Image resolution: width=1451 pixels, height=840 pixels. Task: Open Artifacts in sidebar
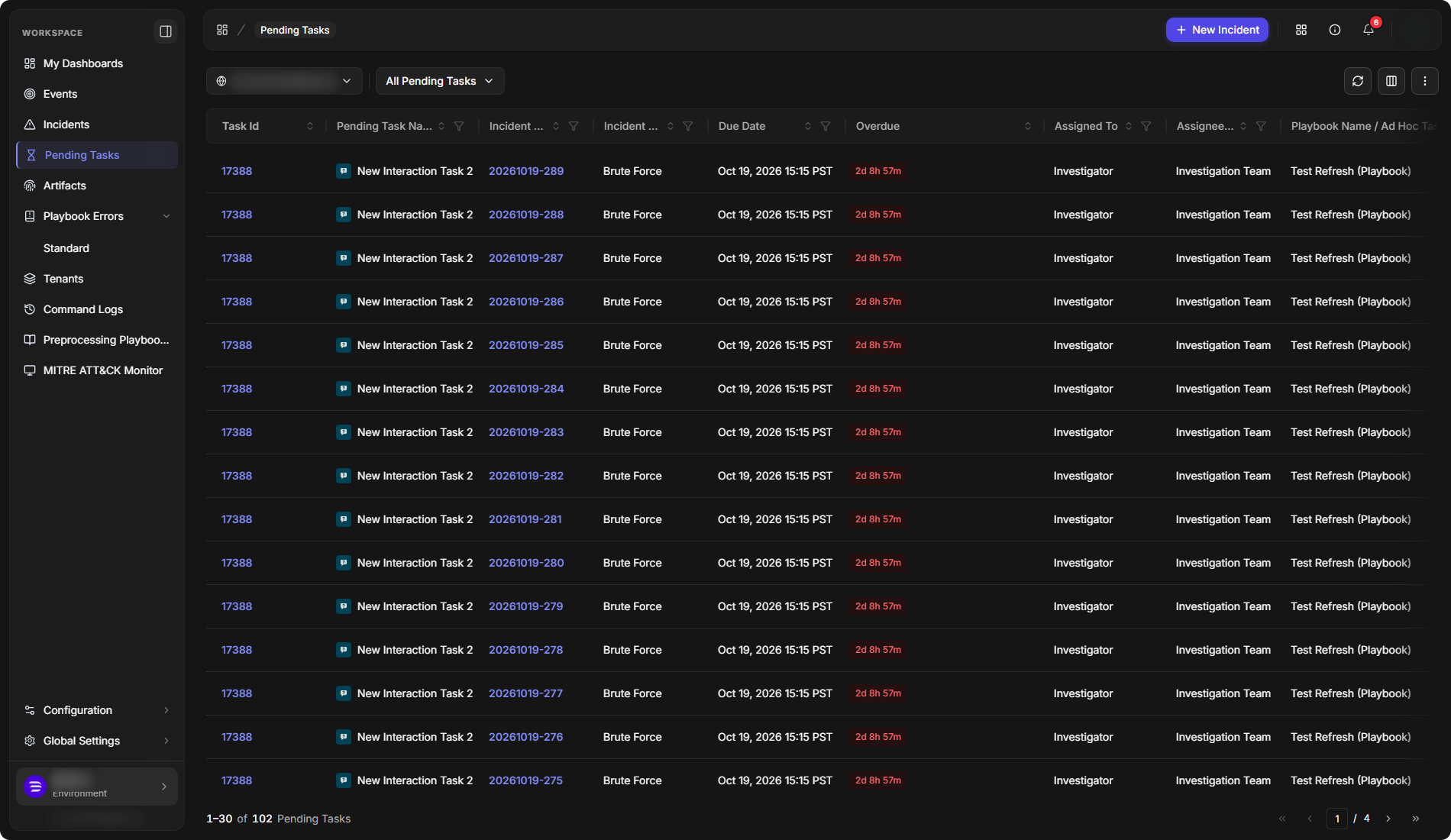coord(97,186)
